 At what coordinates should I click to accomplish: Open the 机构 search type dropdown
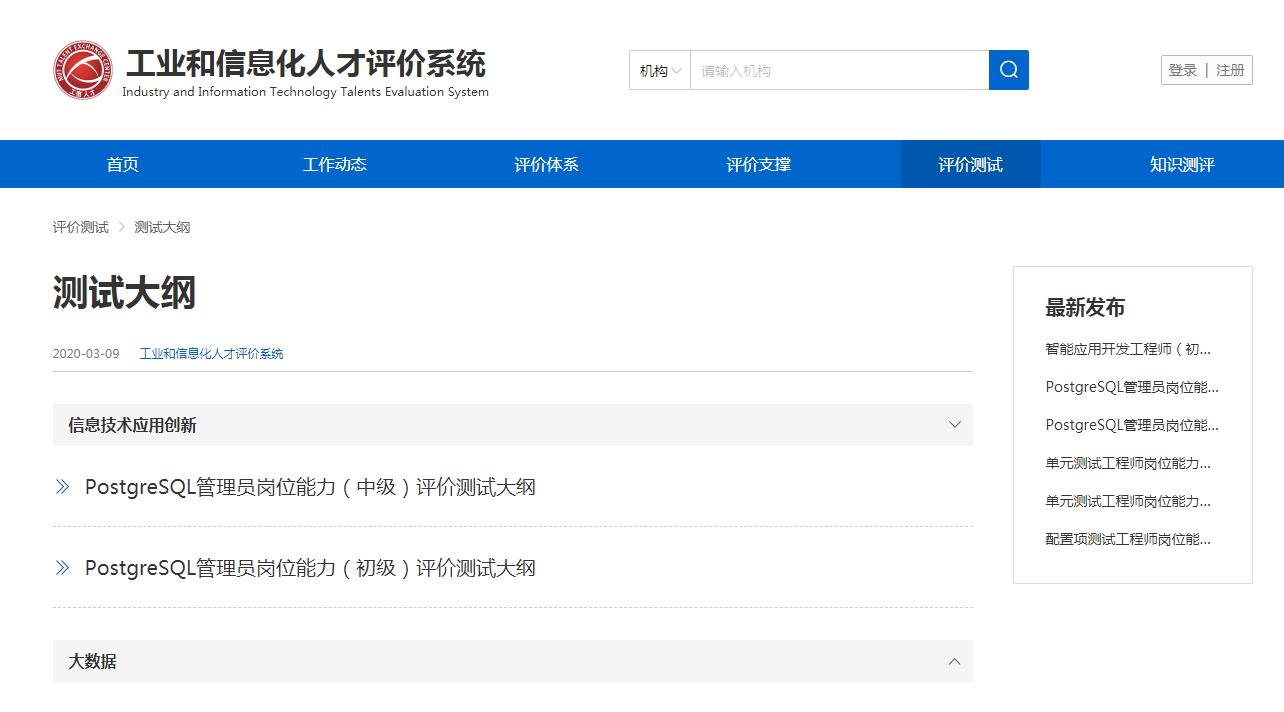click(660, 70)
